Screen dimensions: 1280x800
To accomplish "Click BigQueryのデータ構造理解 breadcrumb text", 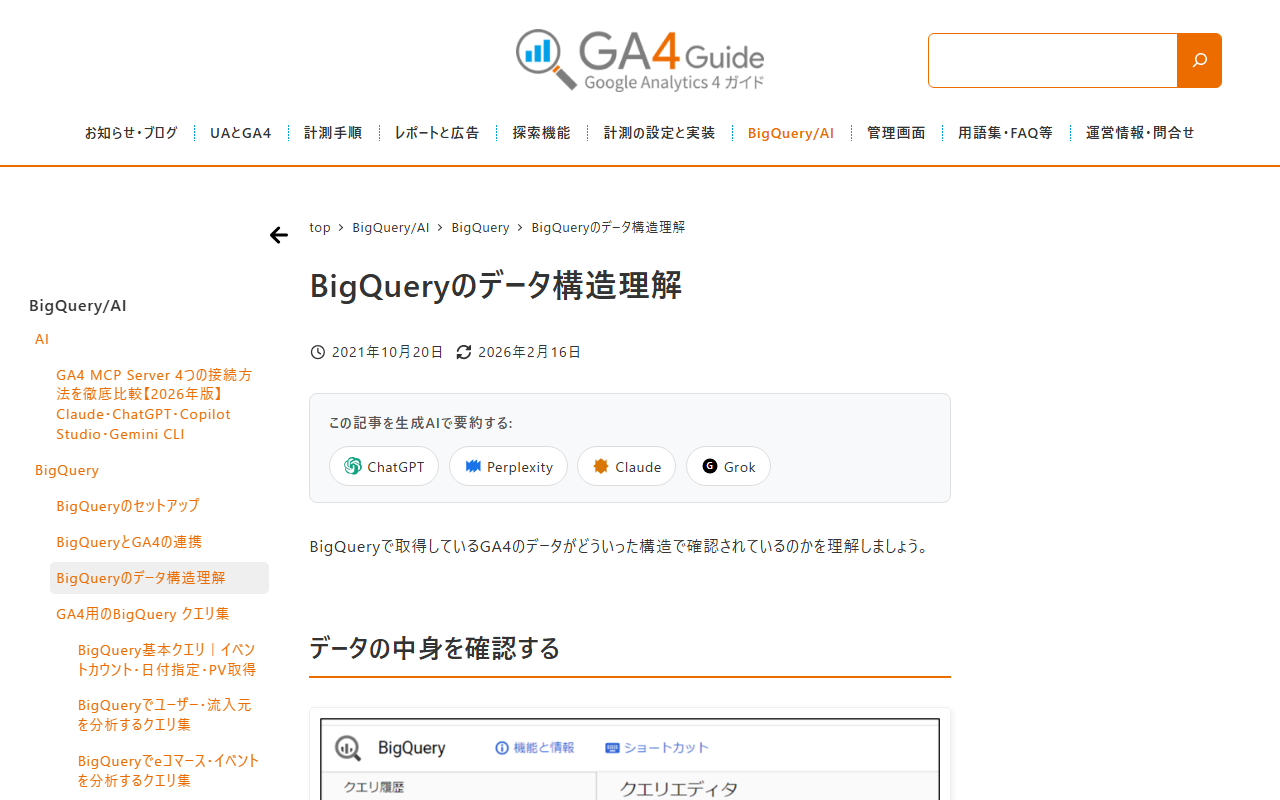I will 608,228.
